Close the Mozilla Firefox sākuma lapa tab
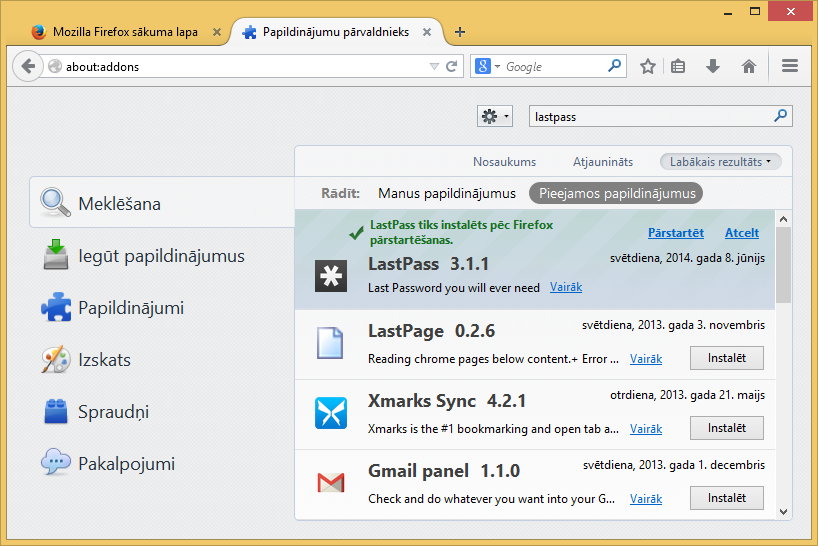This screenshot has height=546, width=818. (x=217, y=32)
